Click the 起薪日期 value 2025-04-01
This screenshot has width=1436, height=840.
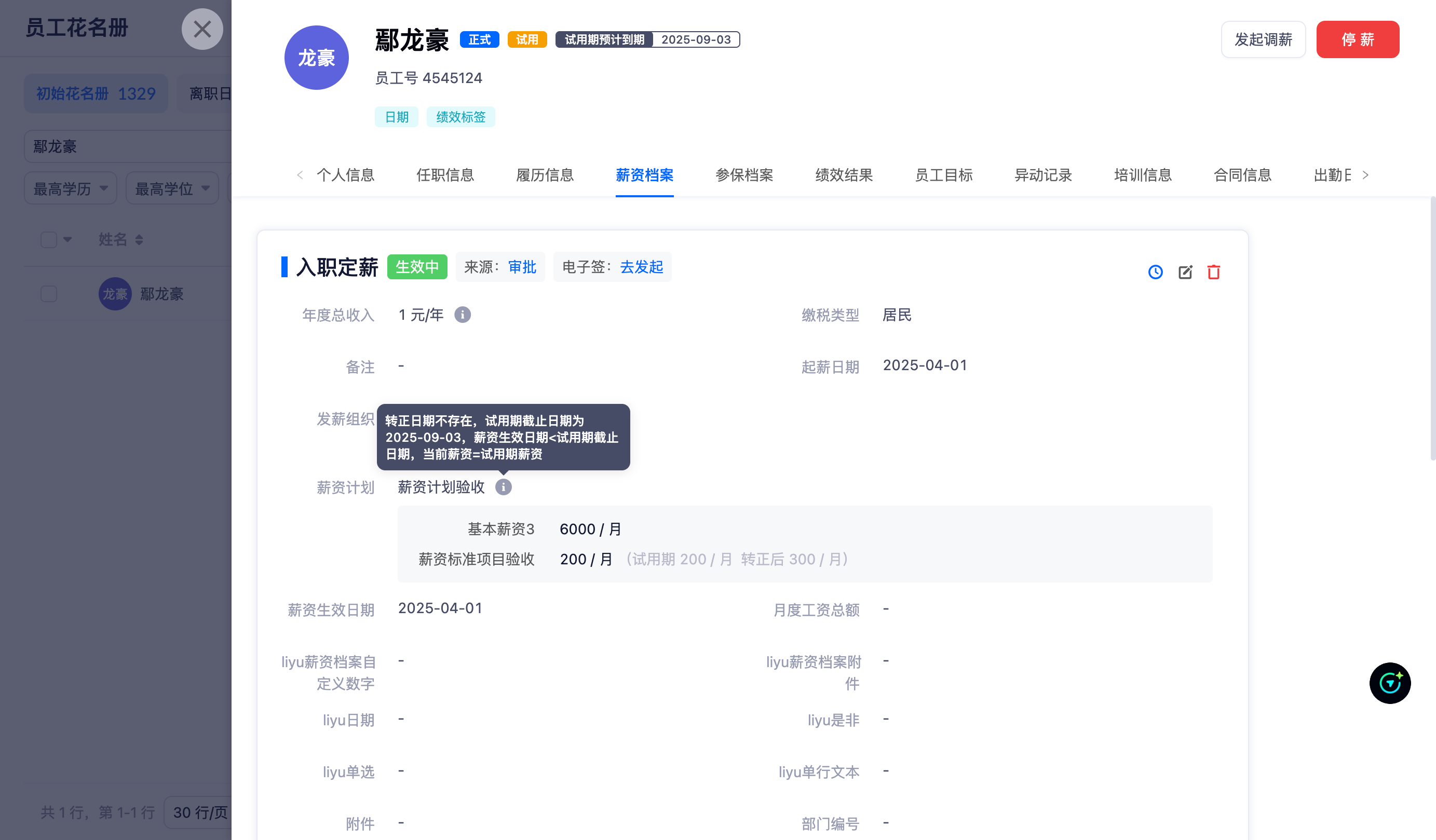pos(925,365)
